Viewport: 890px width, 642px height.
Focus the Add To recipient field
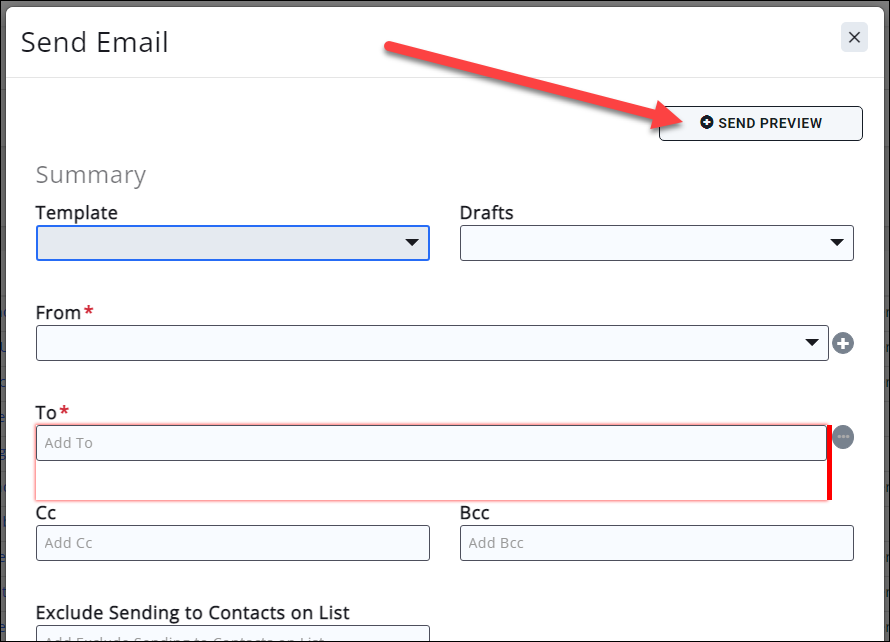(x=430, y=443)
